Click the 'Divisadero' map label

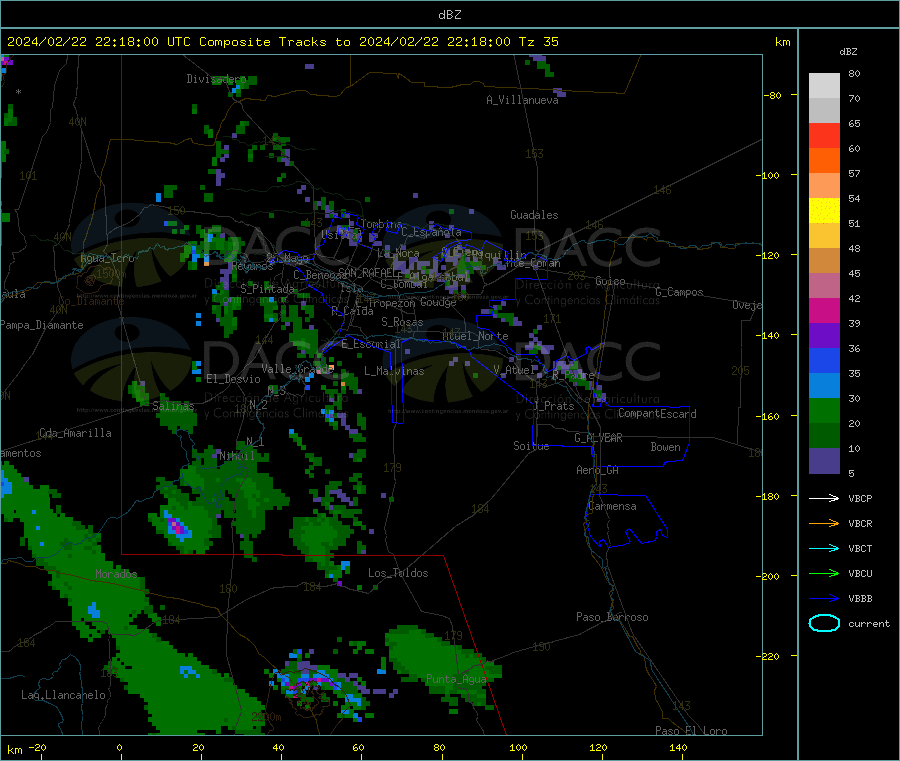point(216,79)
